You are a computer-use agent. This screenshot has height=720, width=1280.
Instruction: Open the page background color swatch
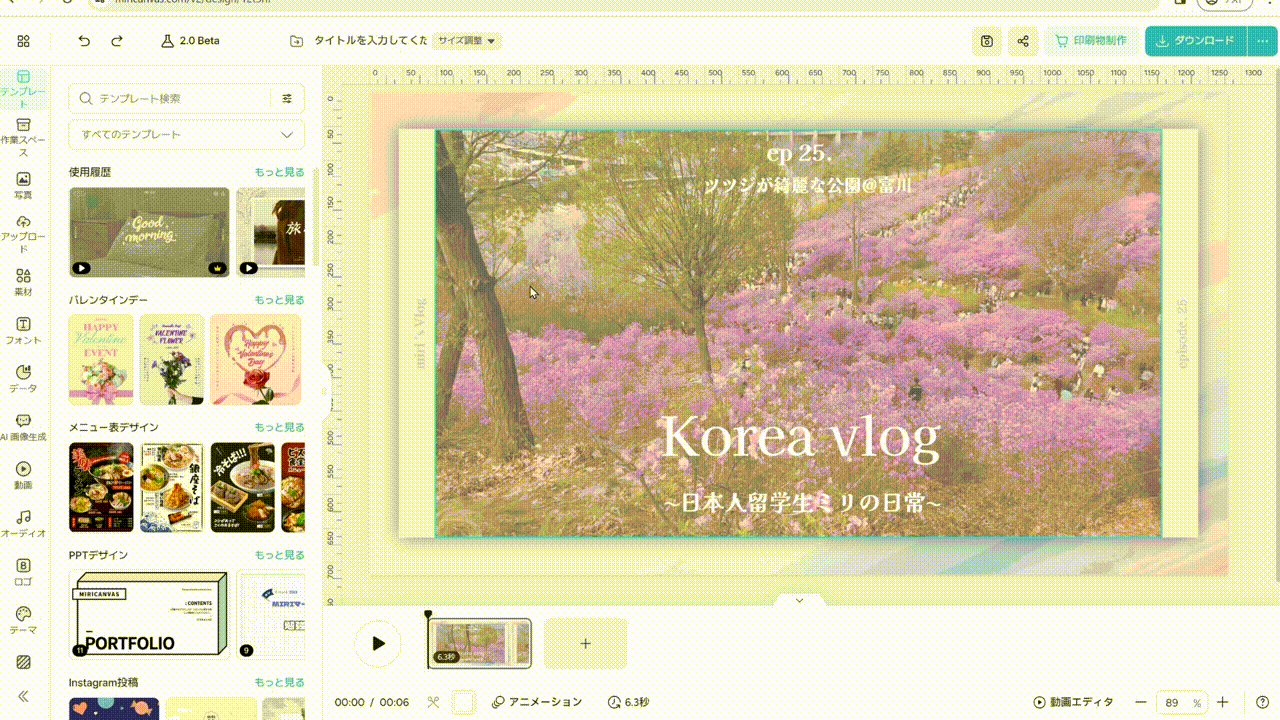[x=464, y=702]
